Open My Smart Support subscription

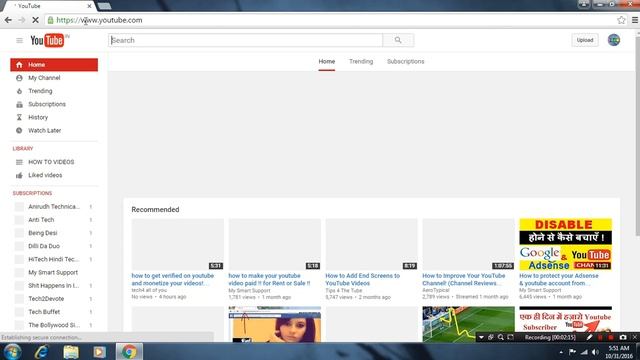pos(54,272)
